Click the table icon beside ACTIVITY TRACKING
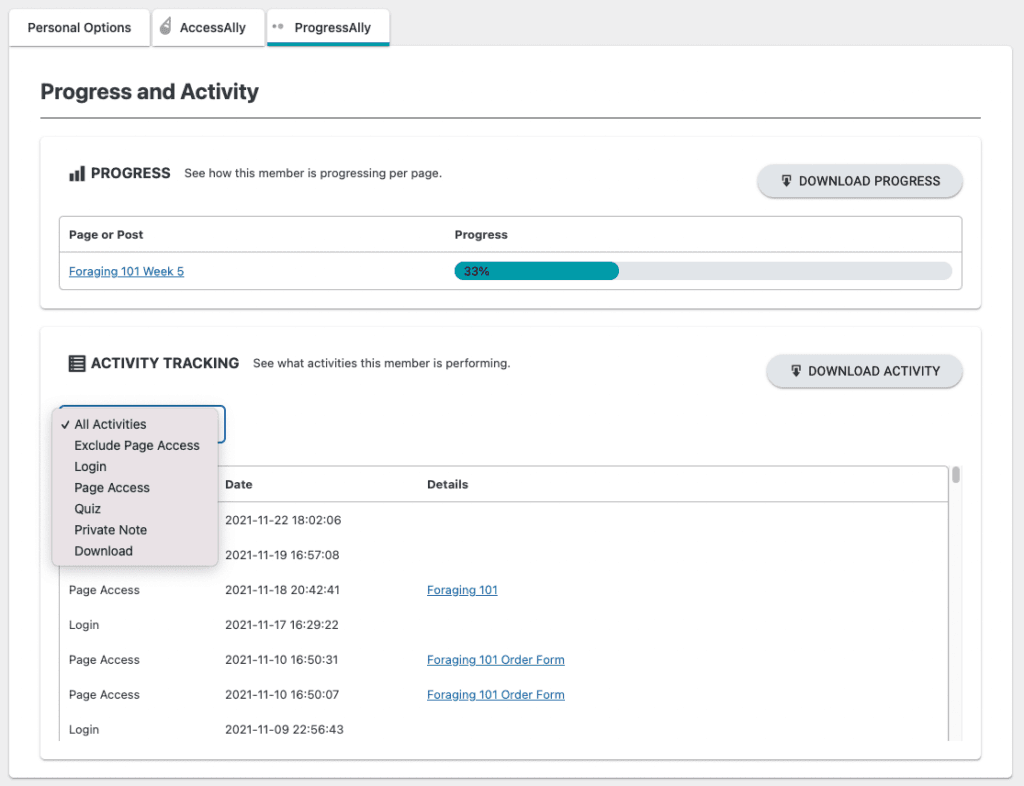 (x=77, y=363)
